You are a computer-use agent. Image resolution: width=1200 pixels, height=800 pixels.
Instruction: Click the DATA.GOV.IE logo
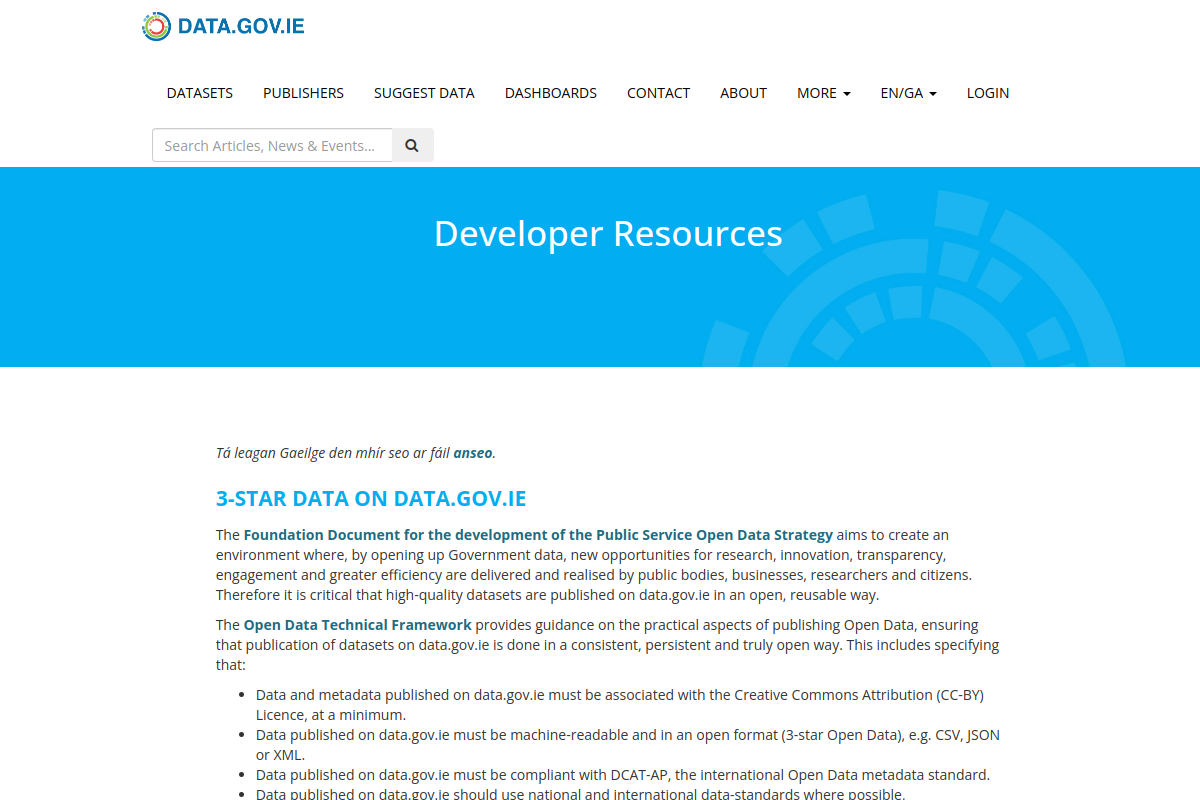[x=223, y=26]
